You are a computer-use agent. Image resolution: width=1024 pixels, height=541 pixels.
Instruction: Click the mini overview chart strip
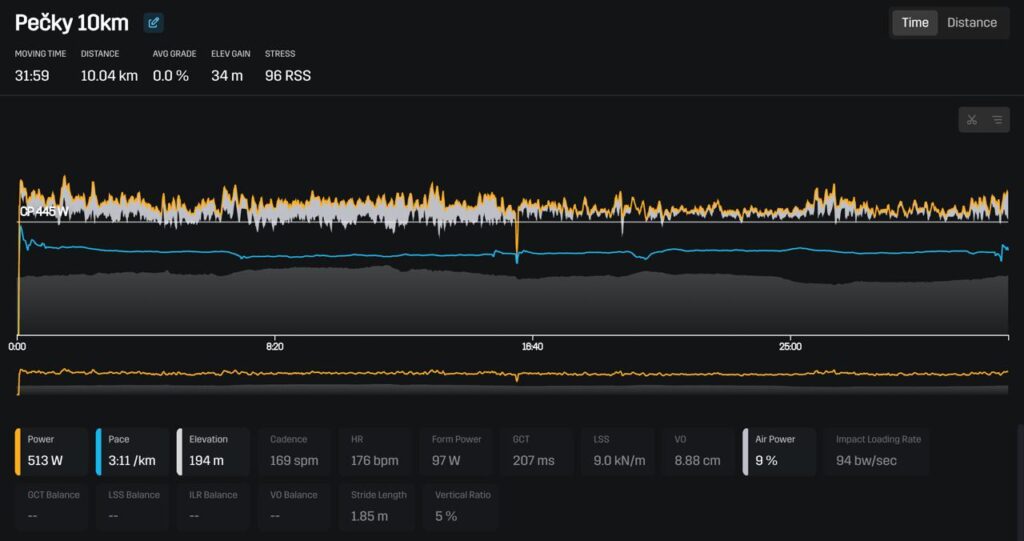click(512, 380)
